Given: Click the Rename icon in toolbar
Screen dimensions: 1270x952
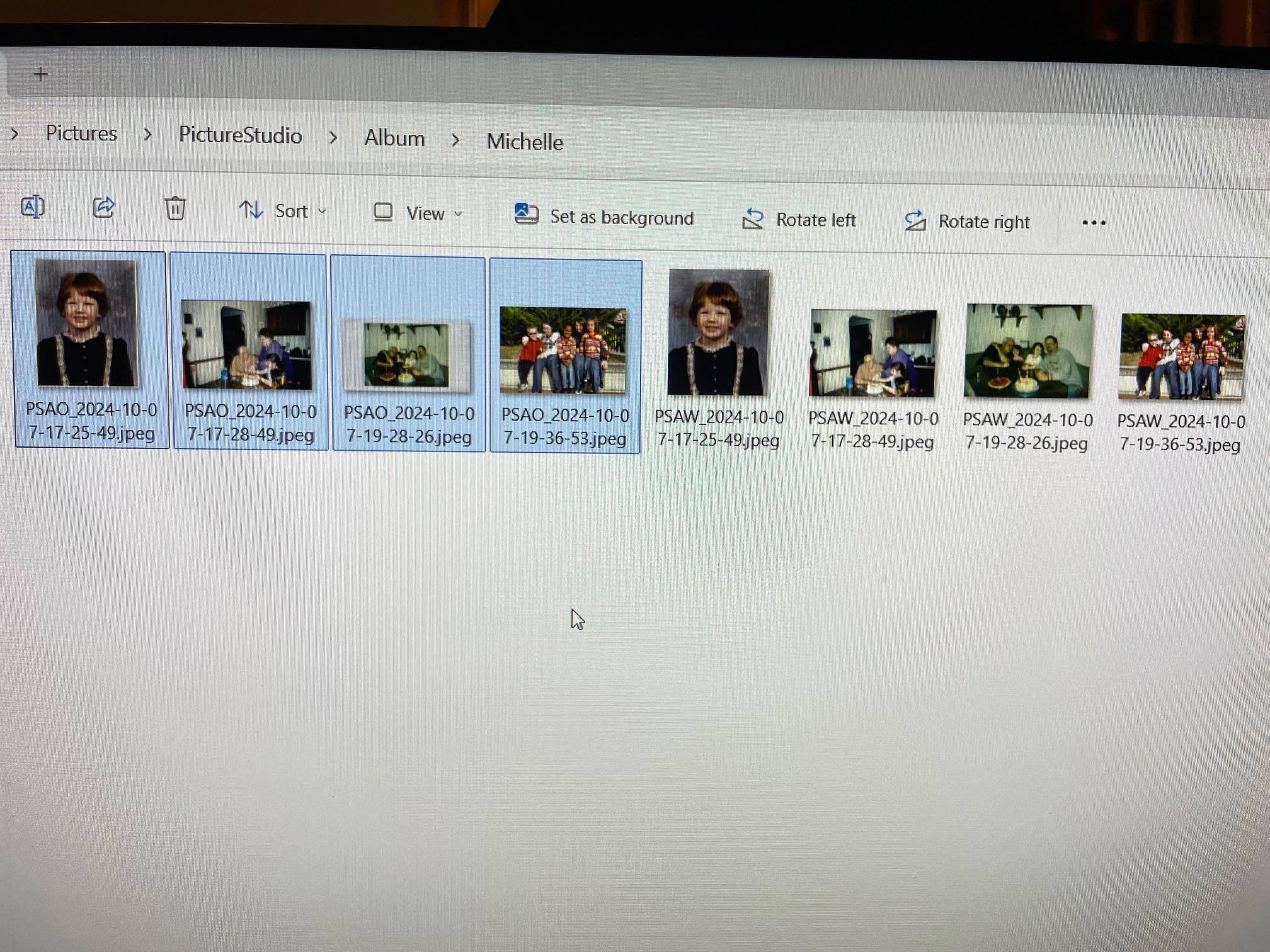Looking at the screenshot, I should click(x=32, y=207).
